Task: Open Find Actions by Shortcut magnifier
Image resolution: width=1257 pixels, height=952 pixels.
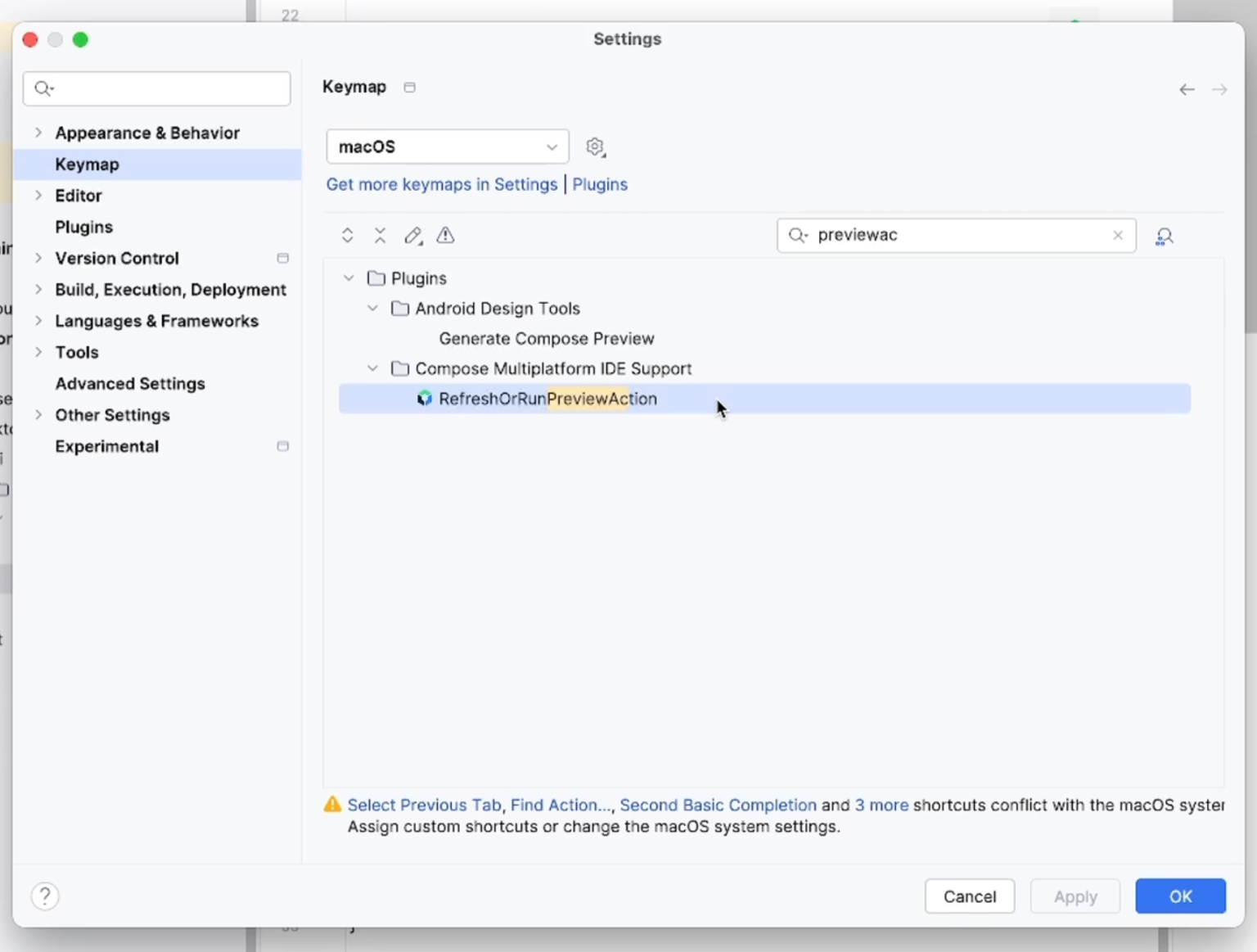Action: pos(1164,236)
